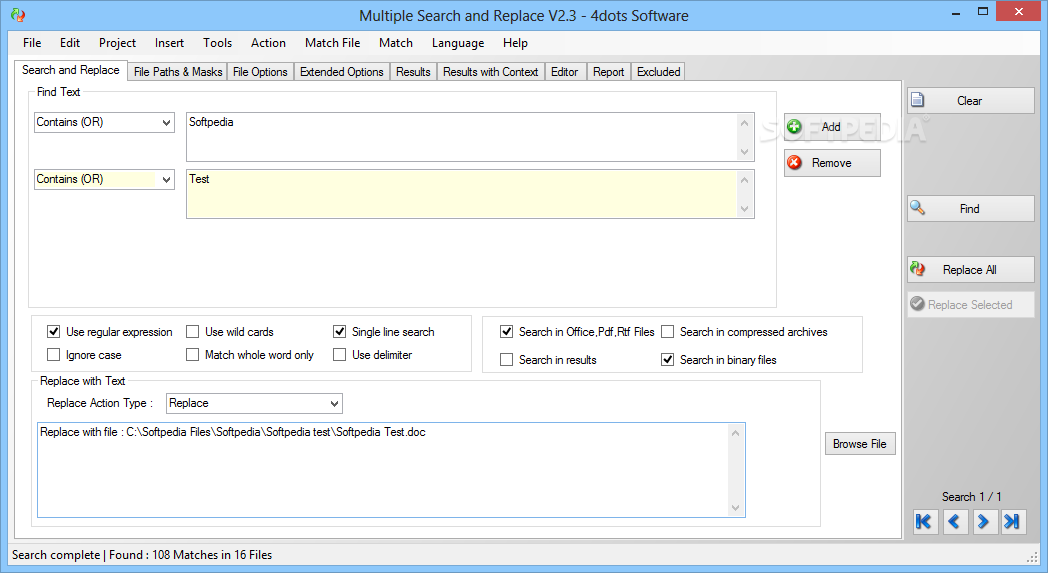Open the Tools menu
This screenshot has height=573, width=1048.
tap(217, 43)
